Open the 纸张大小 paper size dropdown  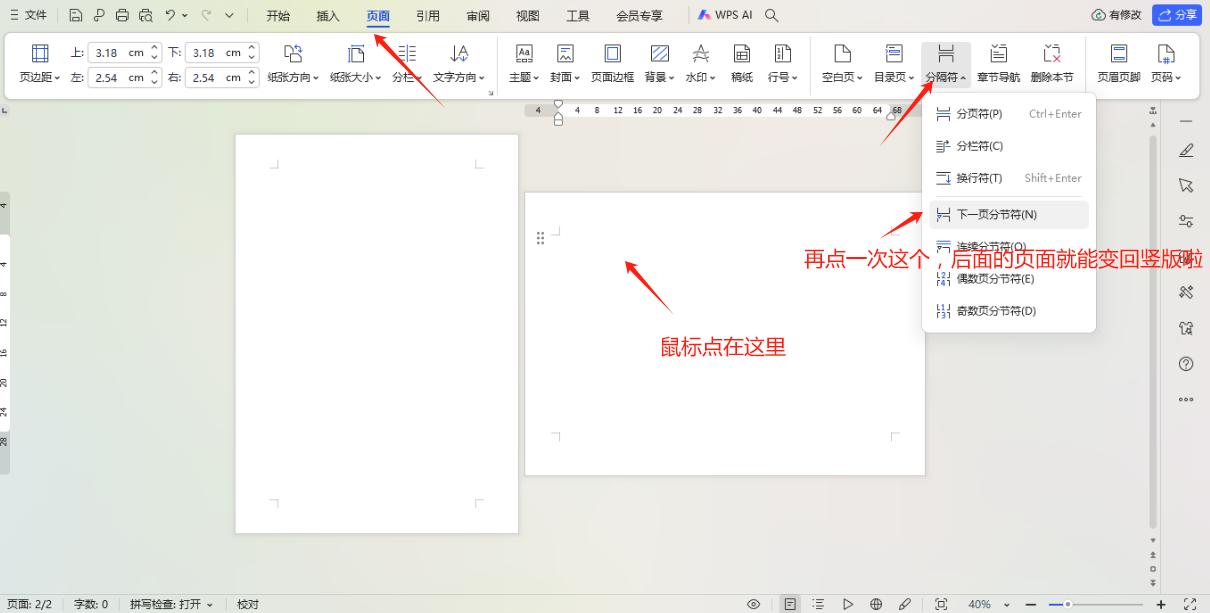[x=357, y=63]
